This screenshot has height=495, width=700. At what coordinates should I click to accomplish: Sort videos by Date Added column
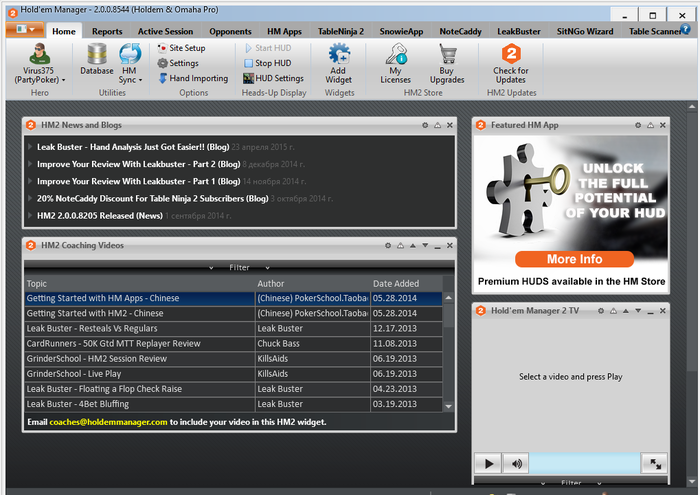click(x=406, y=283)
